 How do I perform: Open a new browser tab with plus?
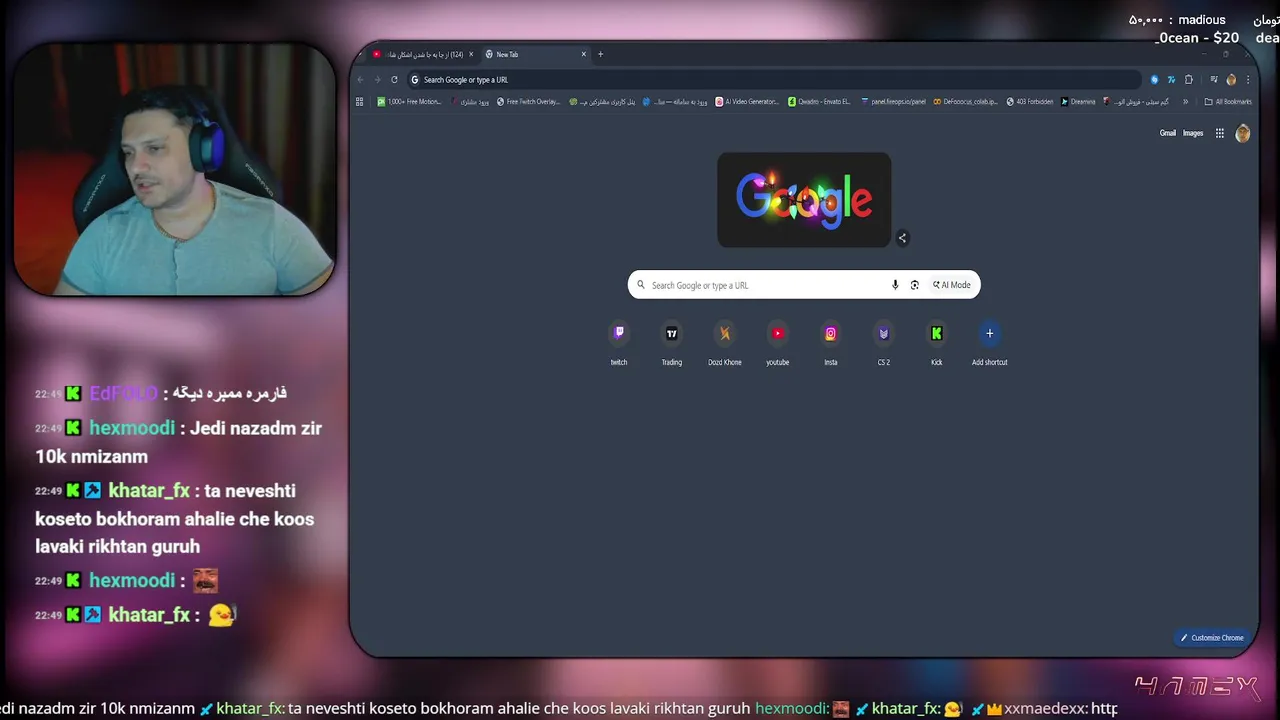tap(600, 54)
